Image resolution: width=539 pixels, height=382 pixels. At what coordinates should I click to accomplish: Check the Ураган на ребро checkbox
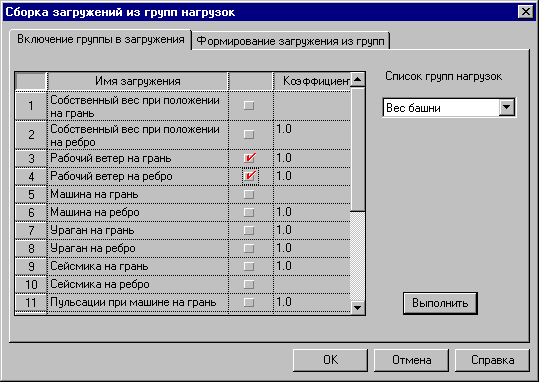pos(249,248)
